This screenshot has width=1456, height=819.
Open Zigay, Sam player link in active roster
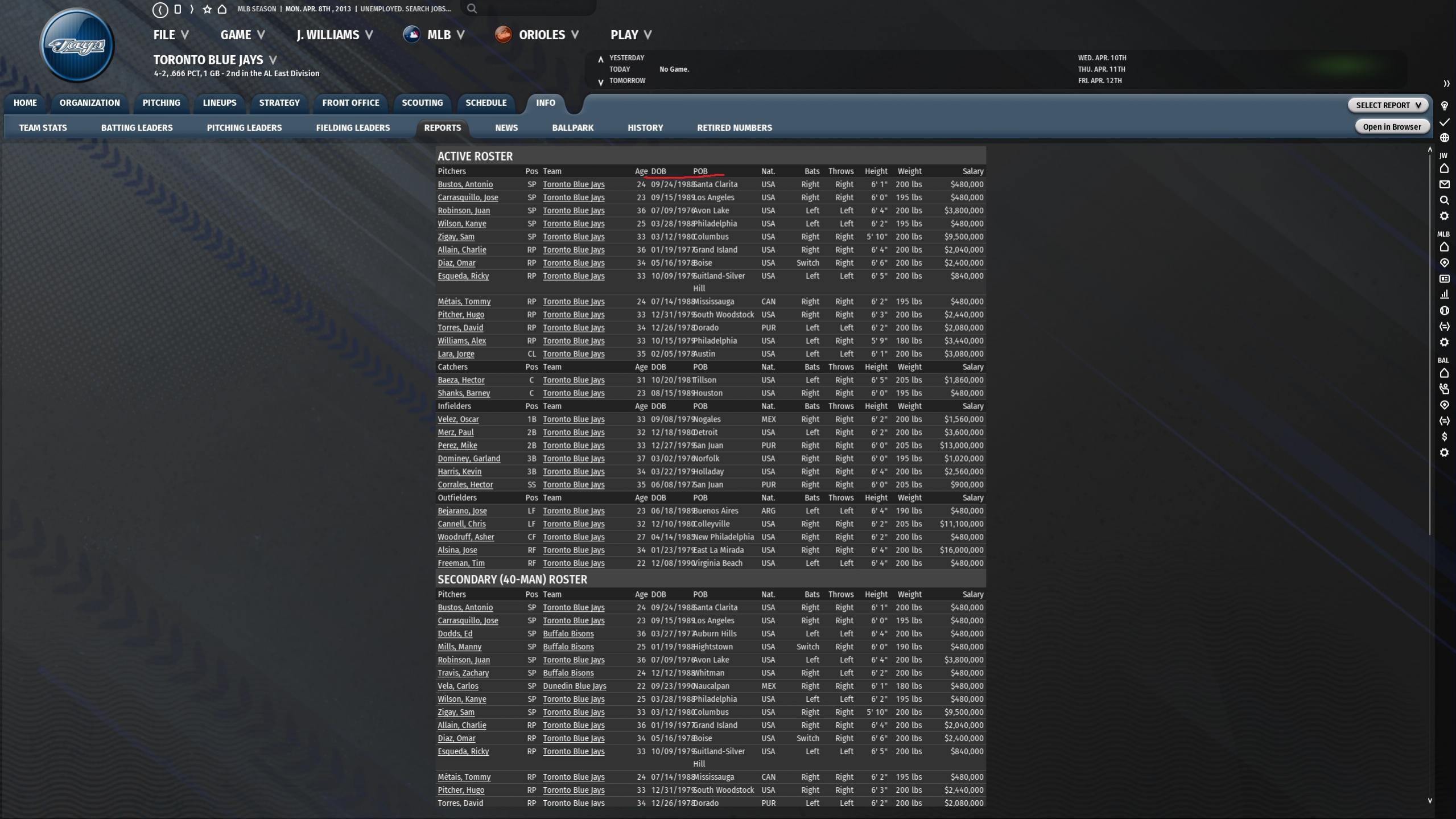point(456,237)
